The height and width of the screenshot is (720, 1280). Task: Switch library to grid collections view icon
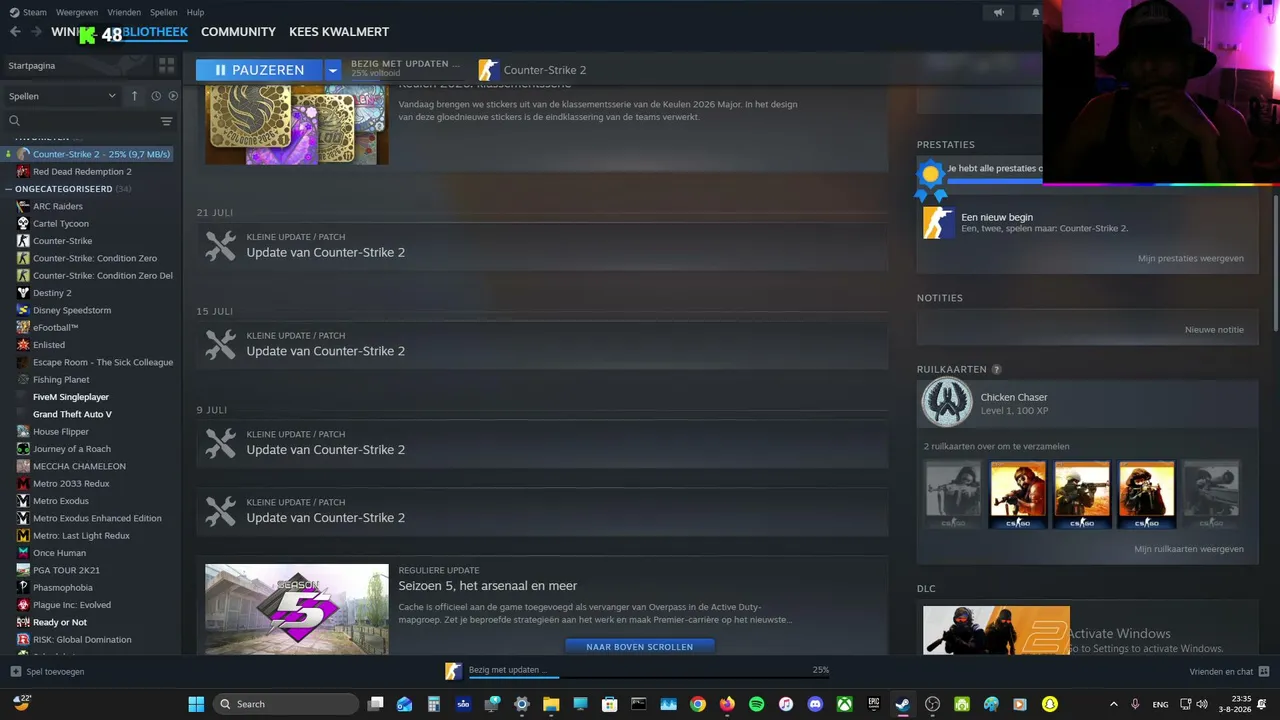(x=166, y=65)
